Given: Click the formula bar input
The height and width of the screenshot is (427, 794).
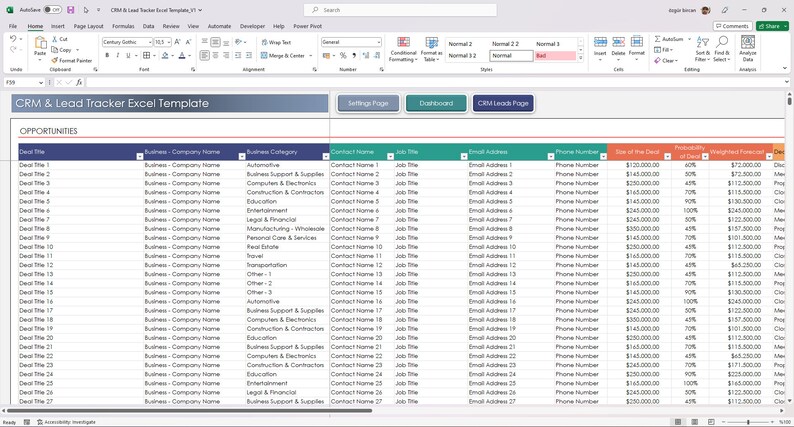Looking at the screenshot, I should pyautogui.click(x=435, y=82).
